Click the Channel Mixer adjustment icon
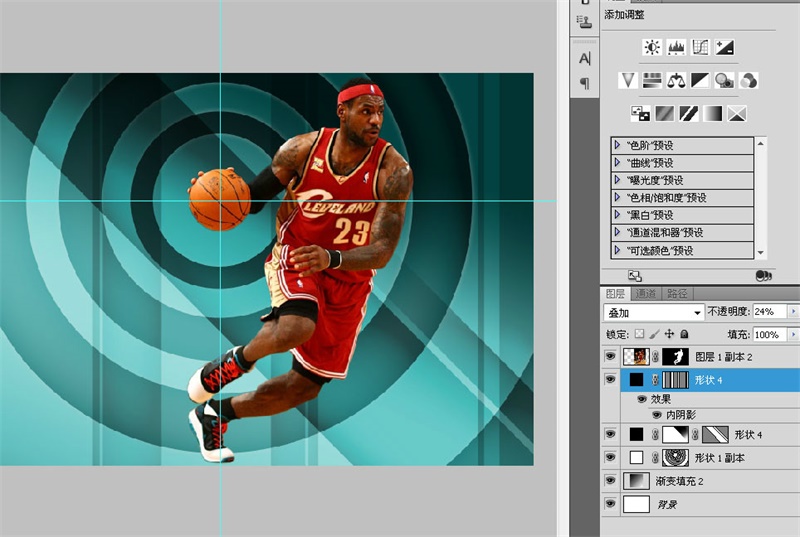This screenshot has width=800, height=537. click(x=748, y=80)
